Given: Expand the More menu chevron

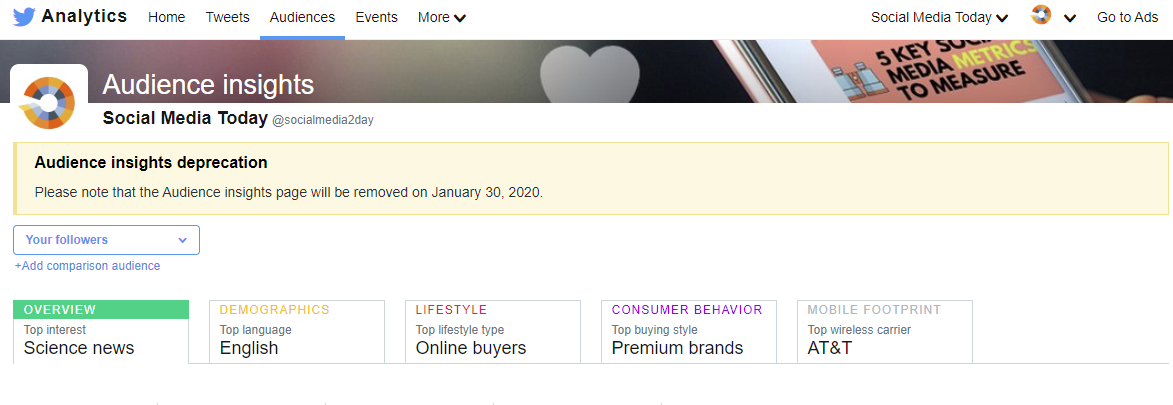Looking at the screenshot, I should click(460, 18).
